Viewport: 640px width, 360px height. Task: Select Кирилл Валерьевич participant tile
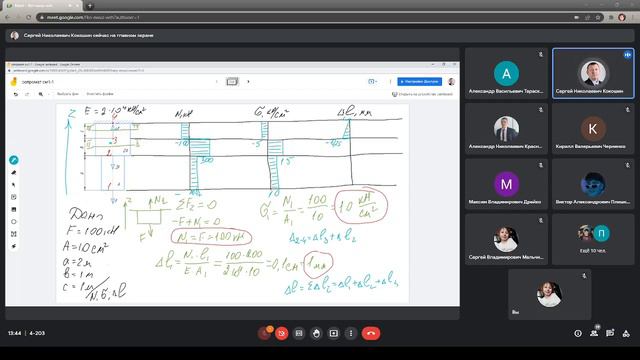[593, 129]
